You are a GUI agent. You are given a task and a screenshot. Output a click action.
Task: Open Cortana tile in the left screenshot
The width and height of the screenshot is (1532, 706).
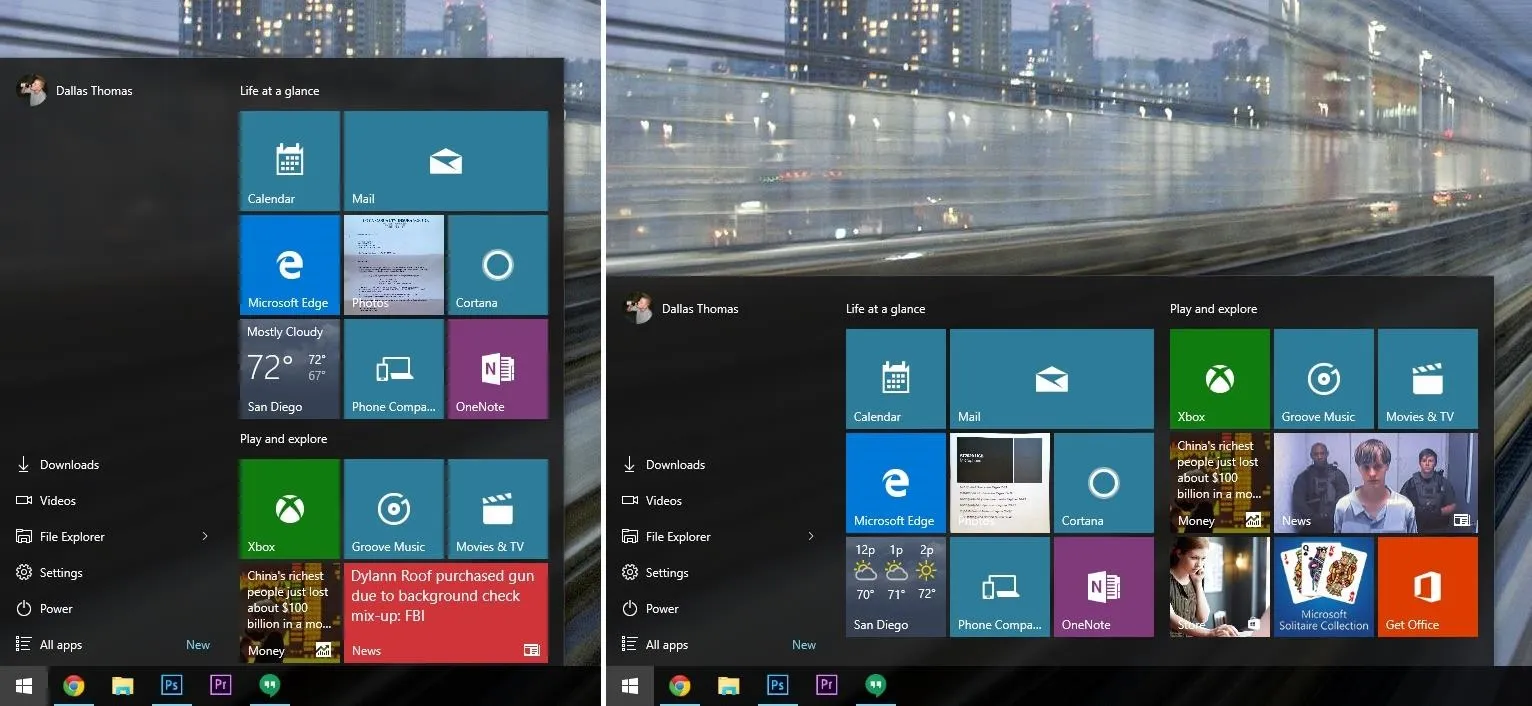(x=498, y=265)
